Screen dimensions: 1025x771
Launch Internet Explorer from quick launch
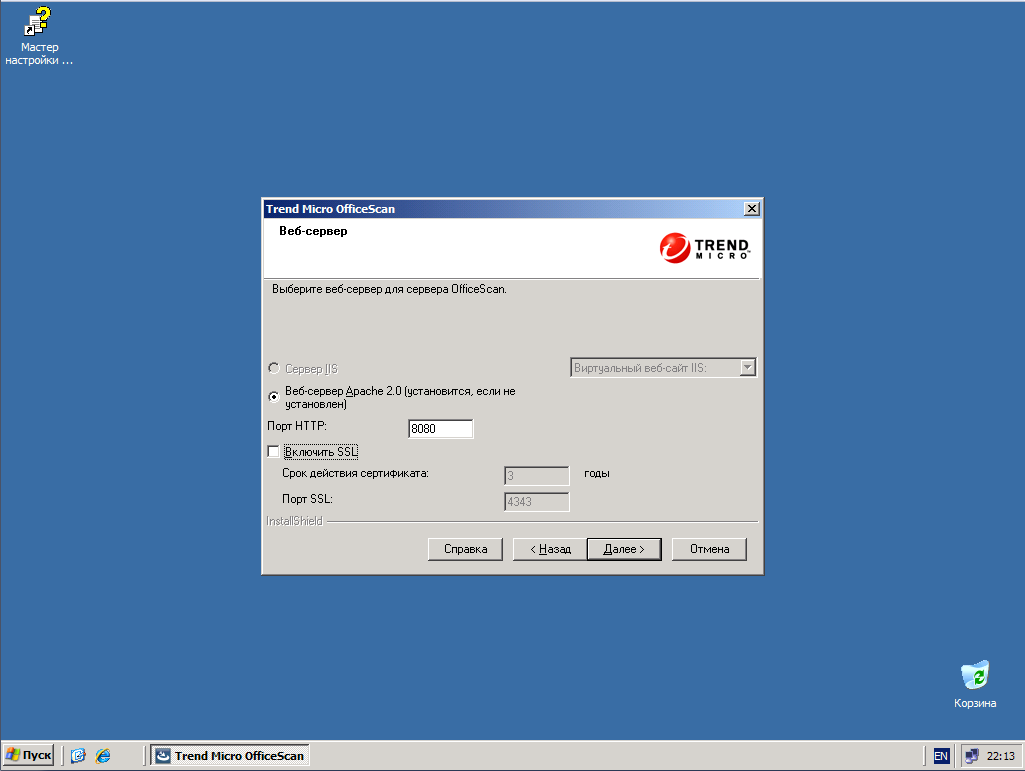pyautogui.click(x=103, y=756)
